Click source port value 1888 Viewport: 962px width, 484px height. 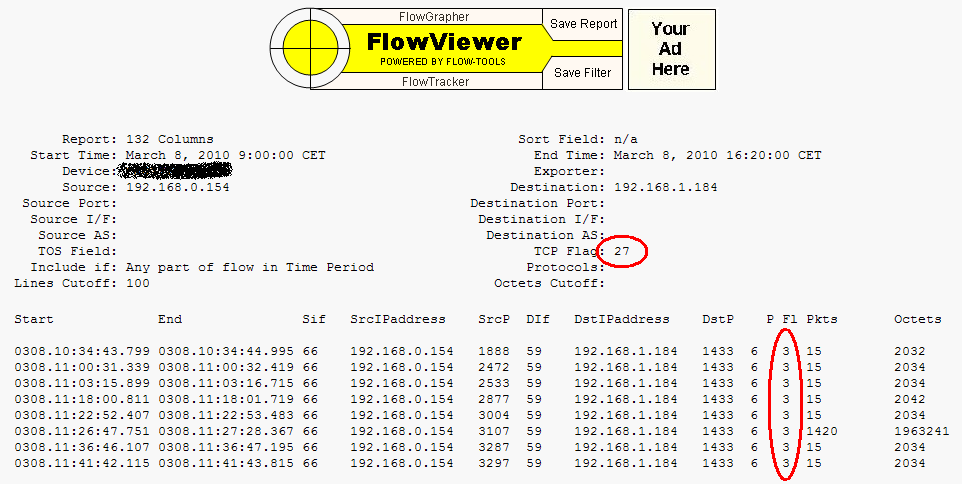494,351
